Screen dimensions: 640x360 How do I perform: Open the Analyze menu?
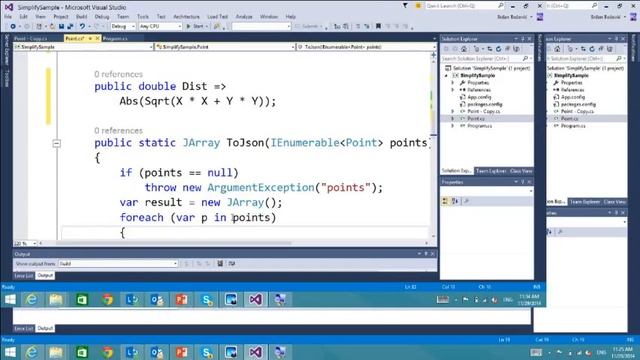tap(244, 17)
